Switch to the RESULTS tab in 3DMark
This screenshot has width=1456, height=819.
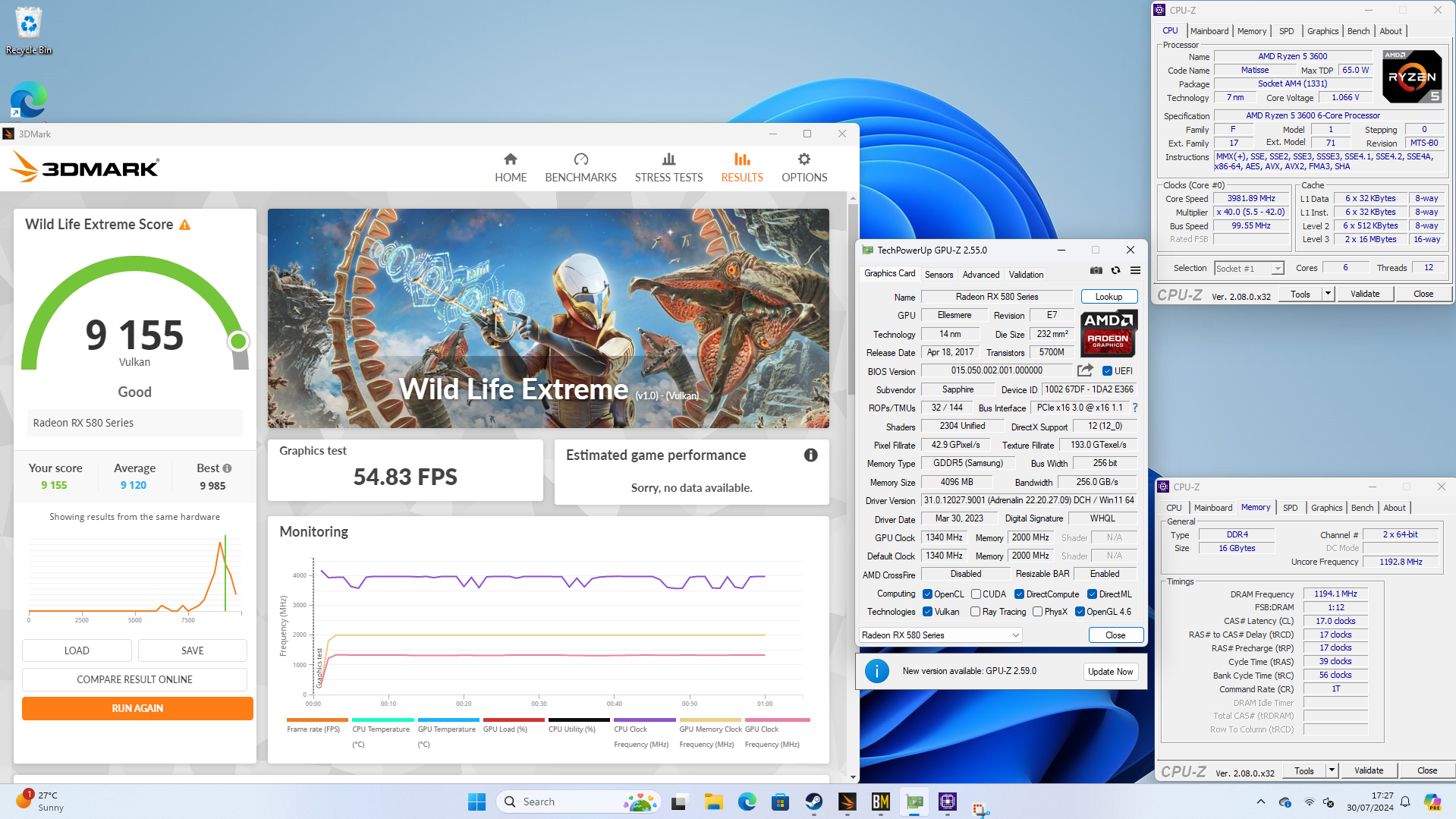click(x=741, y=168)
